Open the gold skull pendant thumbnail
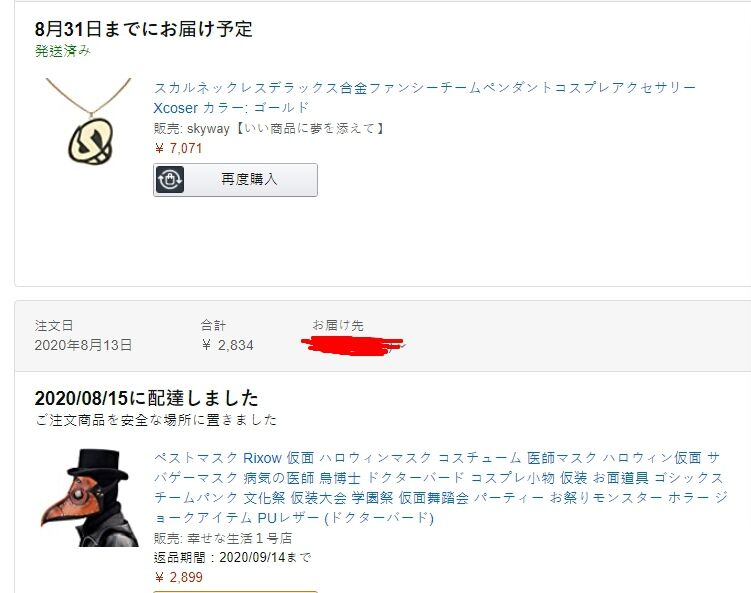This screenshot has width=751, height=593. (x=89, y=121)
